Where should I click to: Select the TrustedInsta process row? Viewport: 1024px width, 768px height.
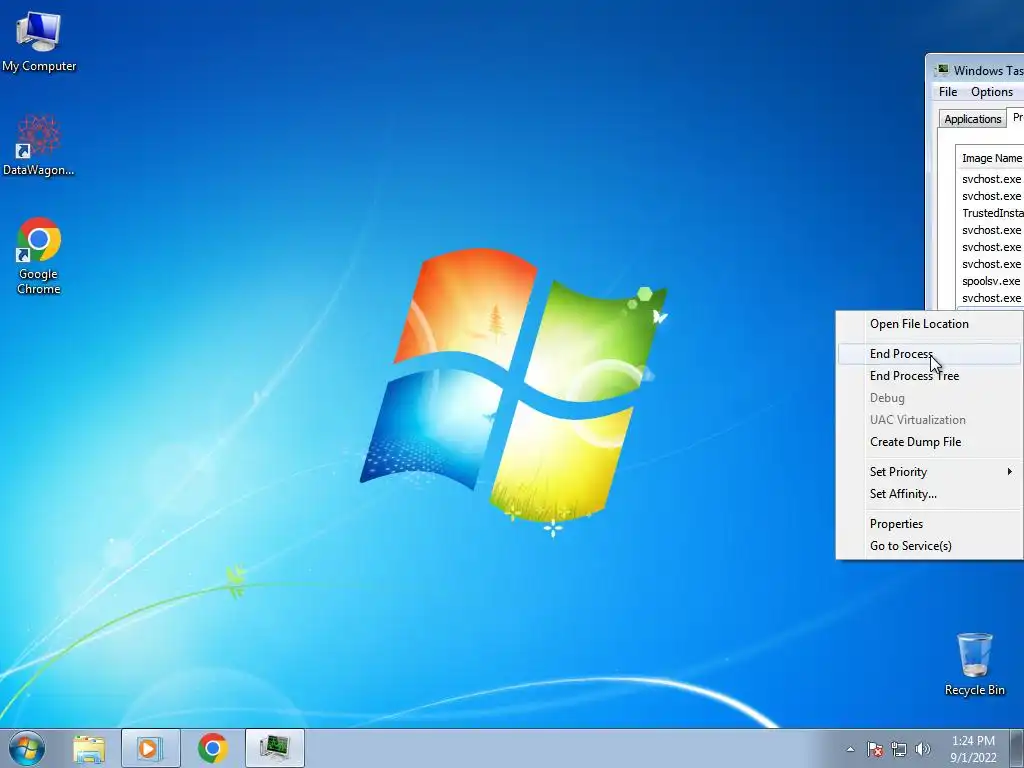(990, 213)
